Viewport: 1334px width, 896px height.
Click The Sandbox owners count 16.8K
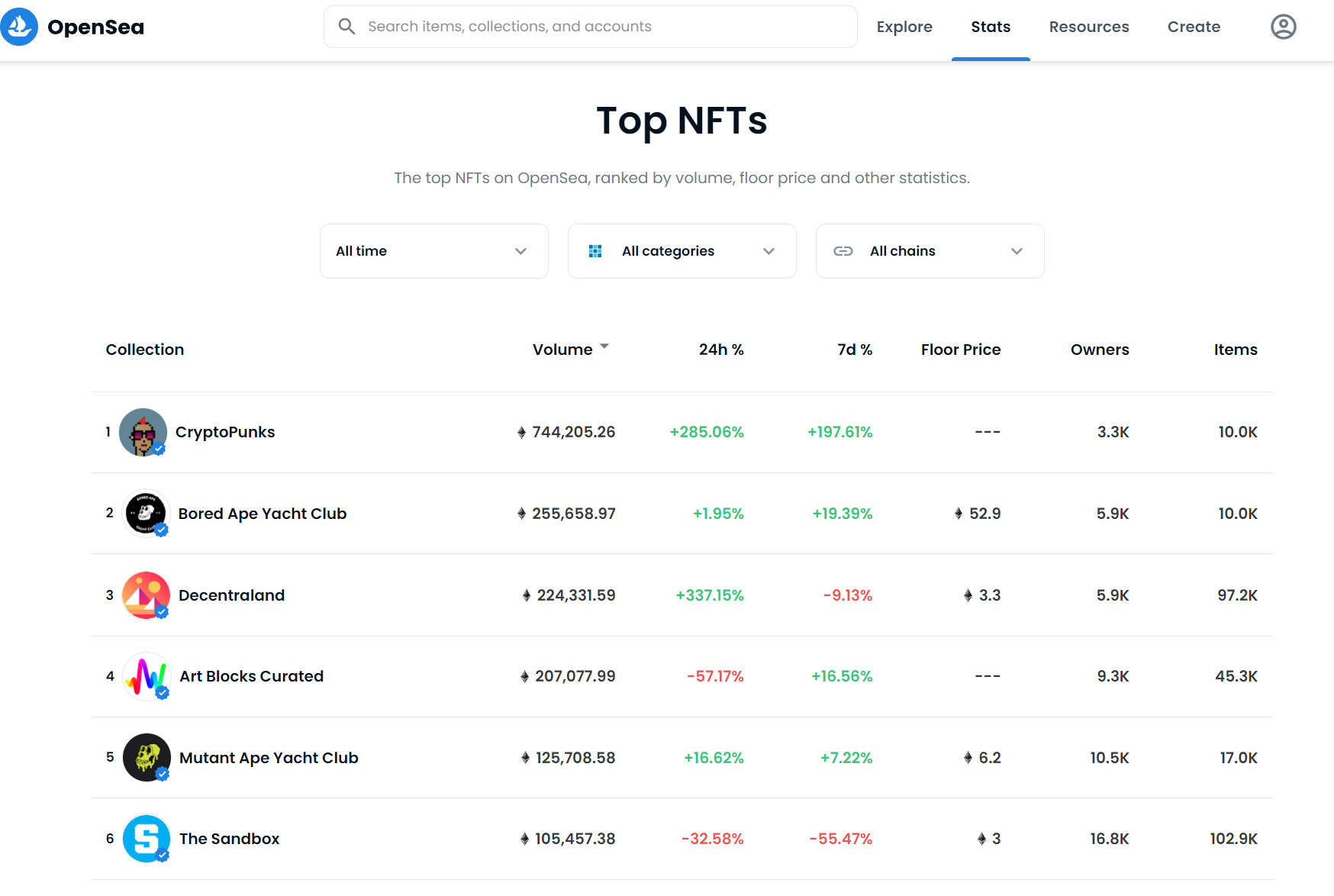tap(1110, 839)
